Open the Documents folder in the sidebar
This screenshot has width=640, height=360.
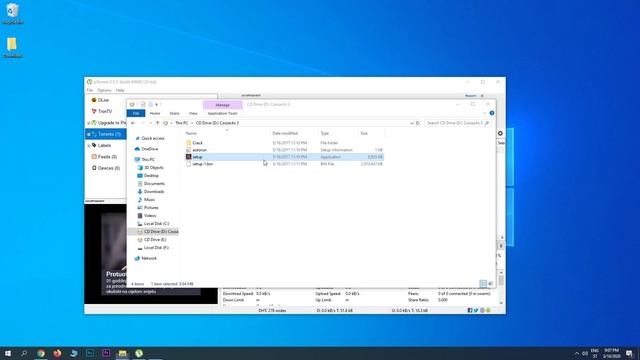tap(154, 184)
